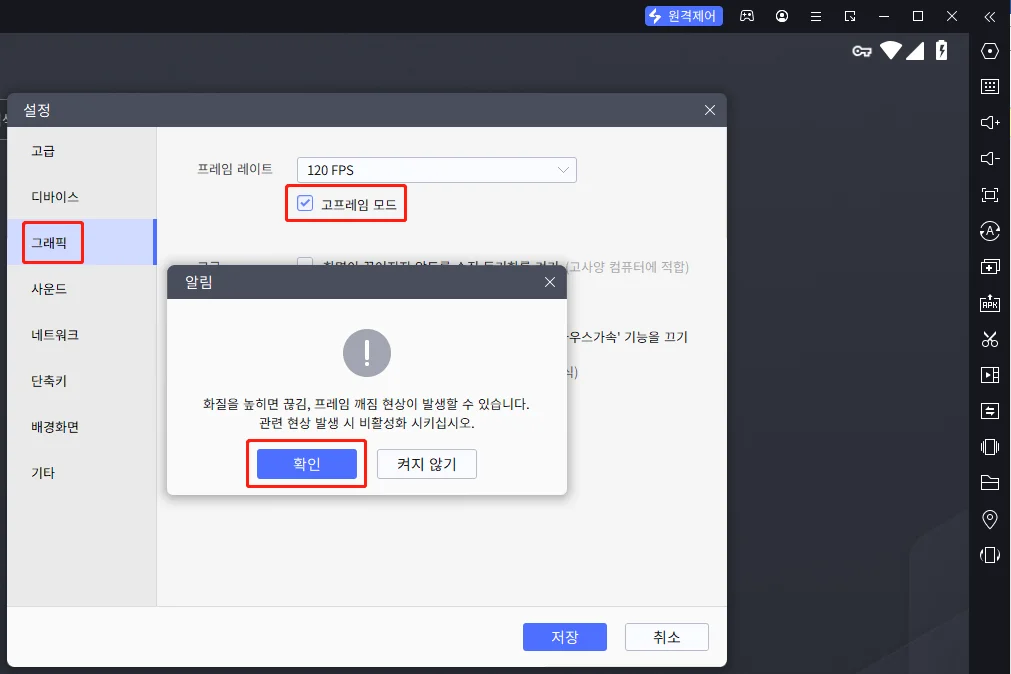Click the 프레임 레이트 label
The image size is (1011, 674).
tap(235, 169)
